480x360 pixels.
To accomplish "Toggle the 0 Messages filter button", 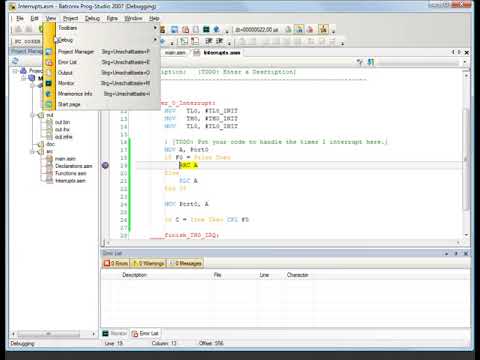I will [x=185, y=263].
